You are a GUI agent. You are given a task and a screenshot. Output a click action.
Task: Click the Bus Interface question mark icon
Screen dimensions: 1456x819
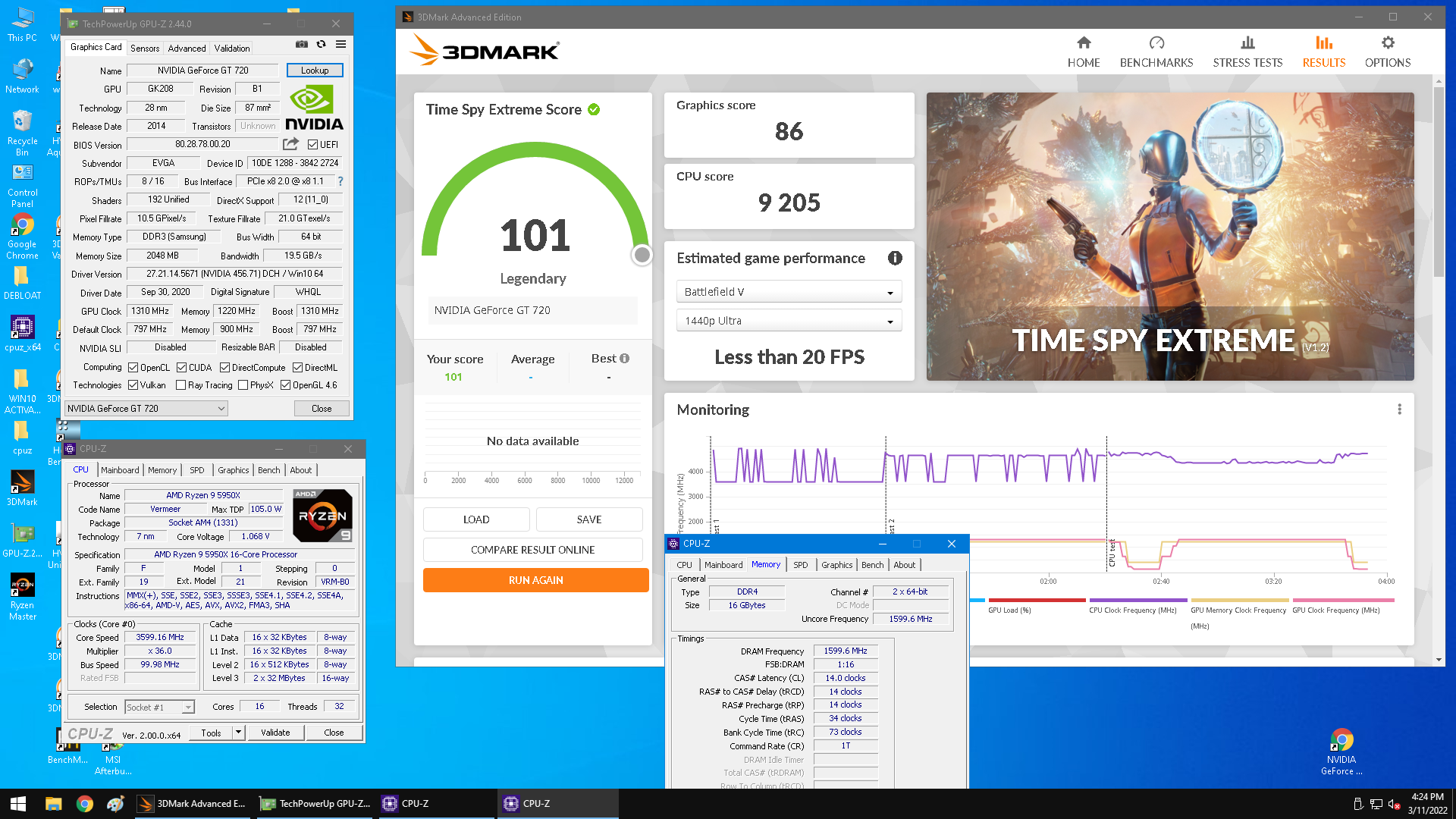[x=340, y=181]
